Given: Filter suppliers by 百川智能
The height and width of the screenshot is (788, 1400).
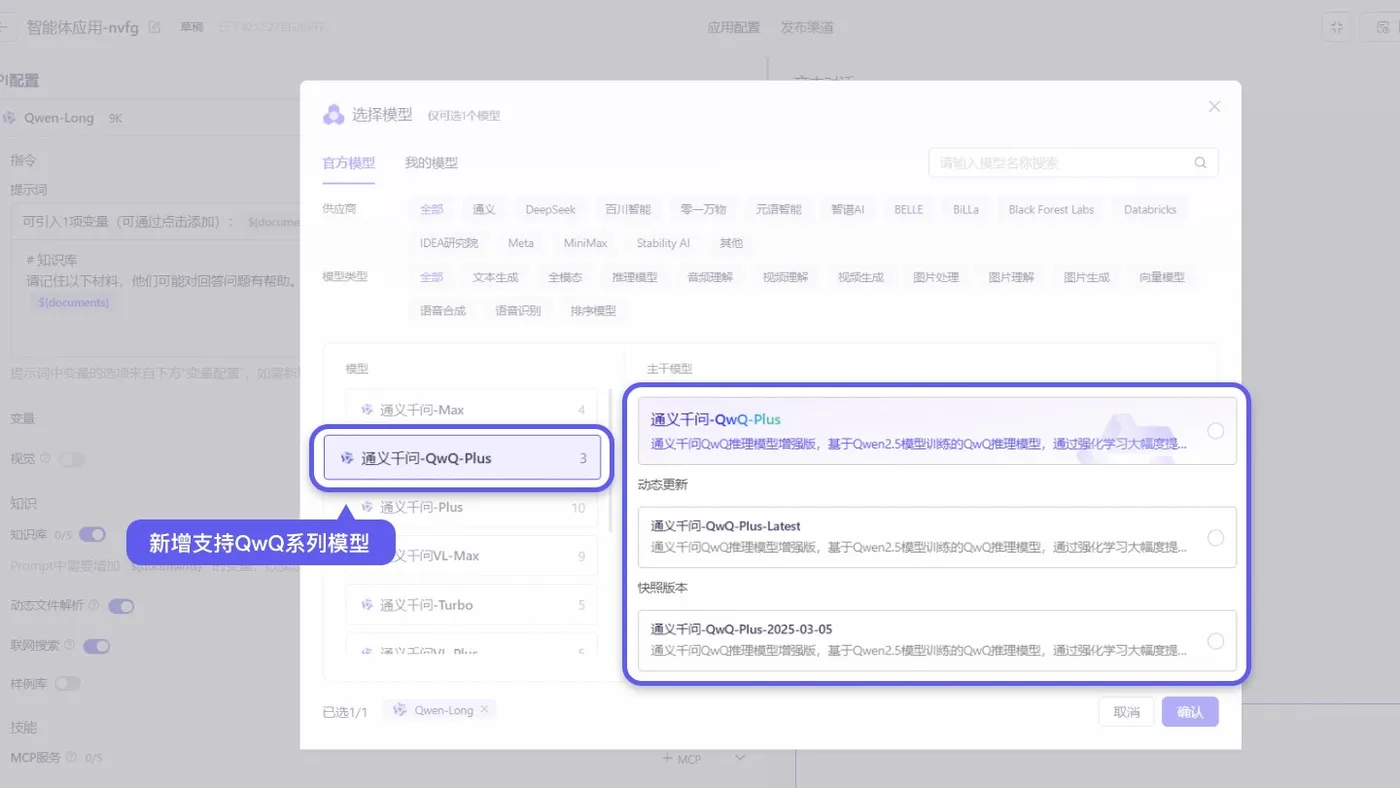Looking at the screenshot, I should point(628,210).
